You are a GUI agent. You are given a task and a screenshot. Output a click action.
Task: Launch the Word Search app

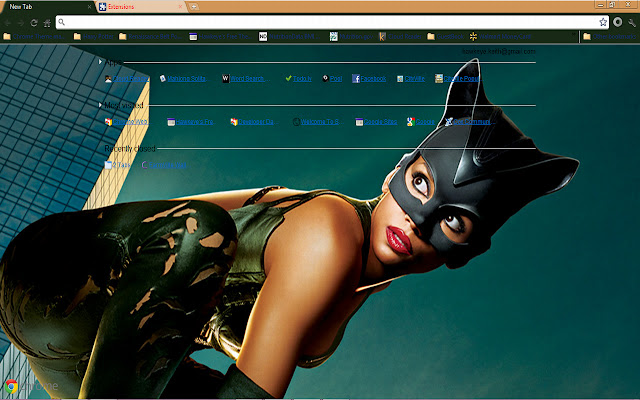click(245, 79)
